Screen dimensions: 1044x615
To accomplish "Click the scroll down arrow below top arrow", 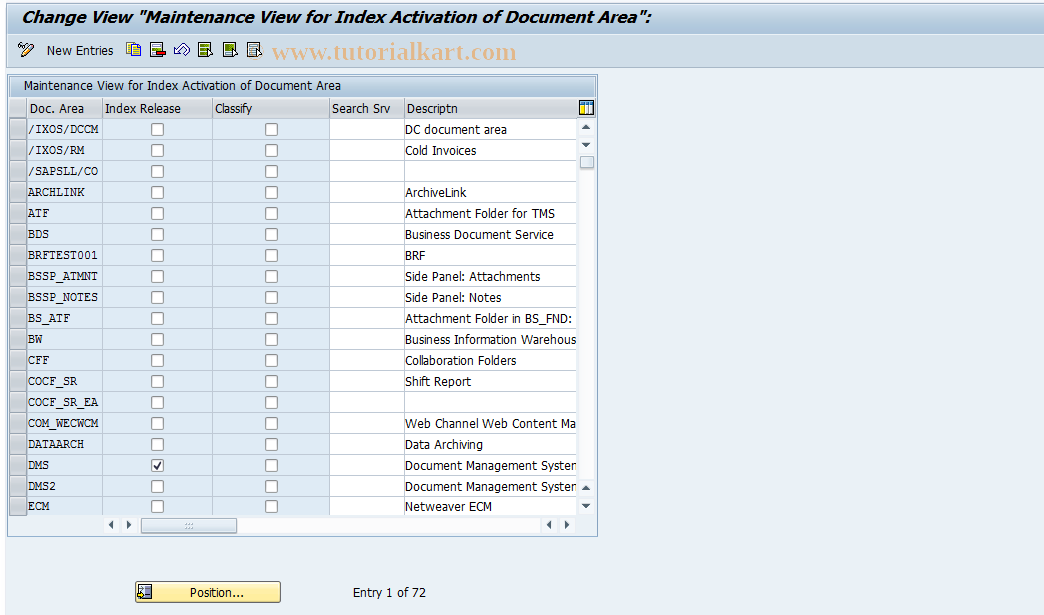I will pos(586,144).
